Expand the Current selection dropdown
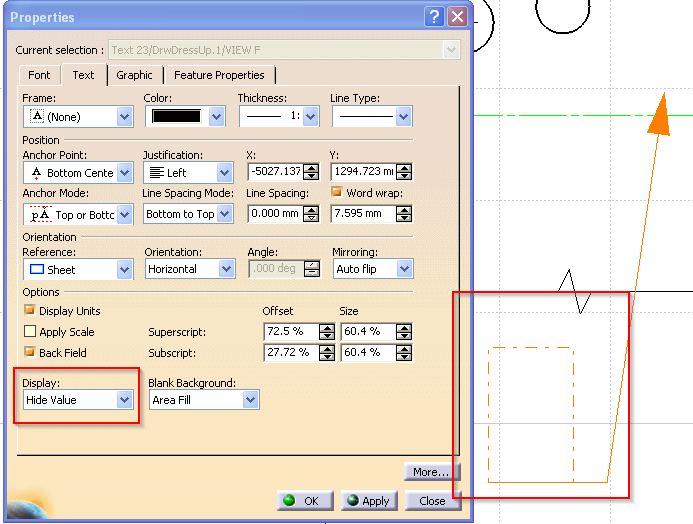 tap(451, 50)
